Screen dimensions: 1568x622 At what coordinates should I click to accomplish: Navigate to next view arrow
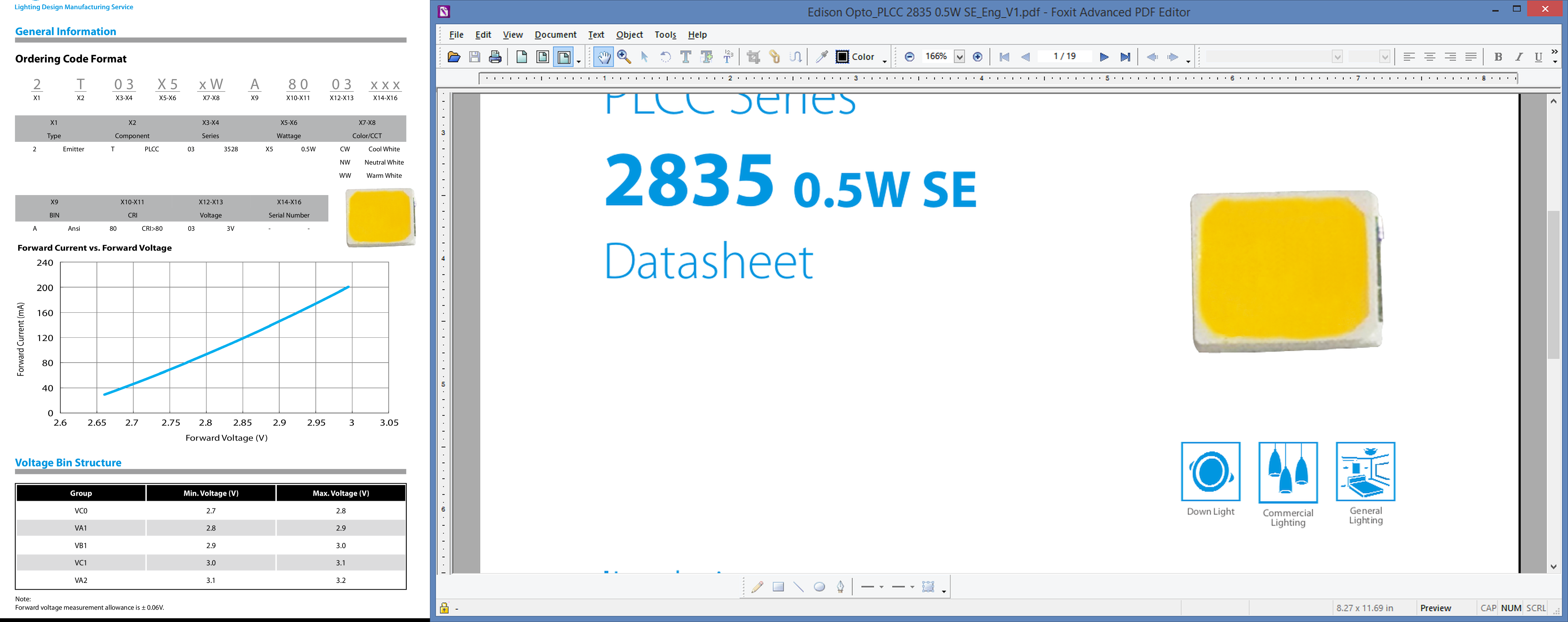point(1172,57)
